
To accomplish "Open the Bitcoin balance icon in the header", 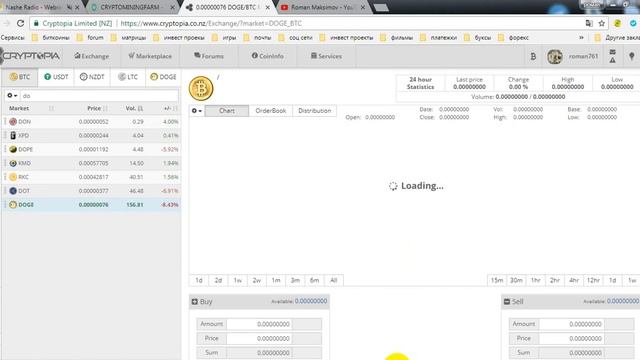I will coord(533,57).
